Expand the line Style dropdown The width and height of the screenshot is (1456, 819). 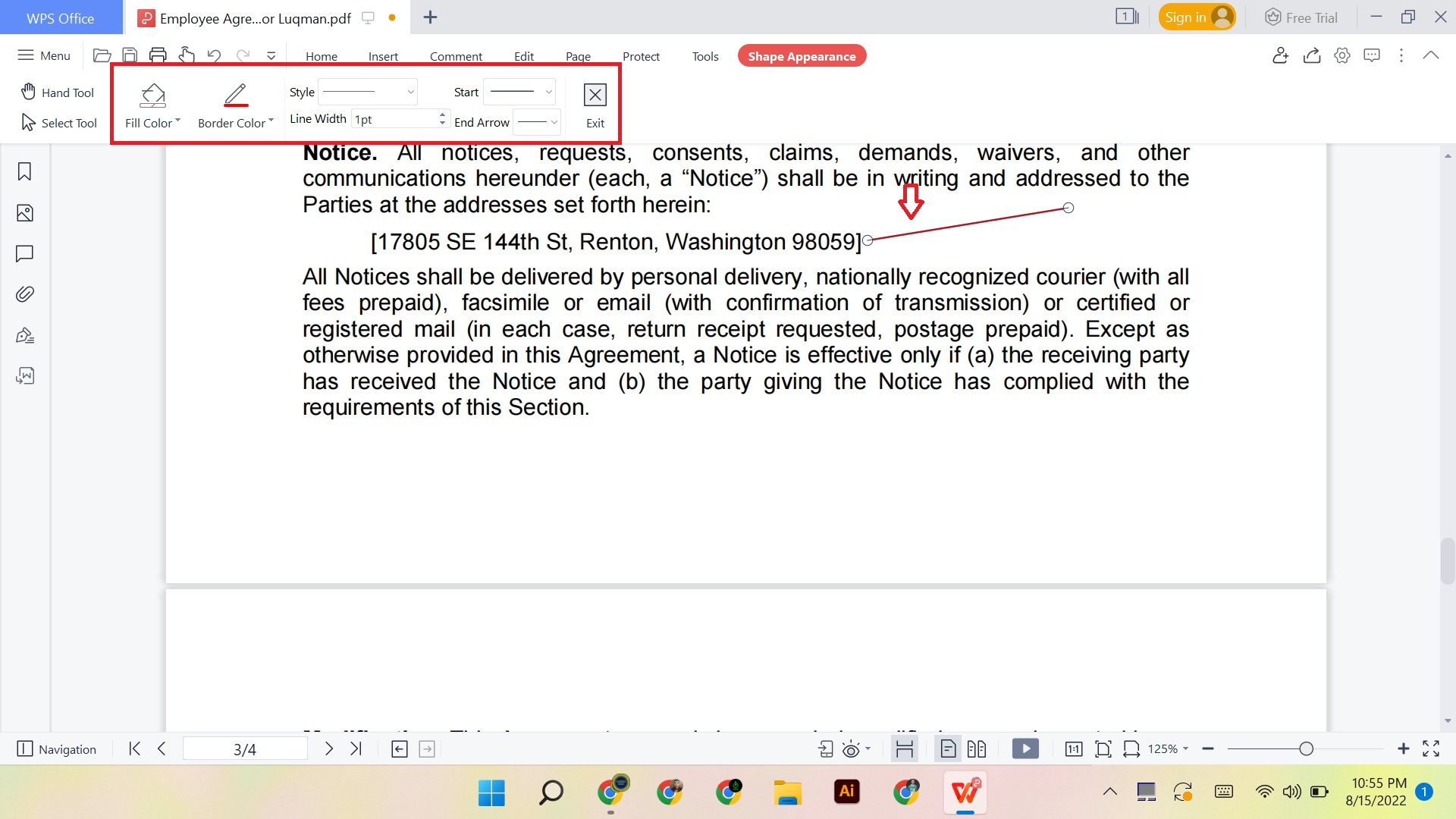368,92
